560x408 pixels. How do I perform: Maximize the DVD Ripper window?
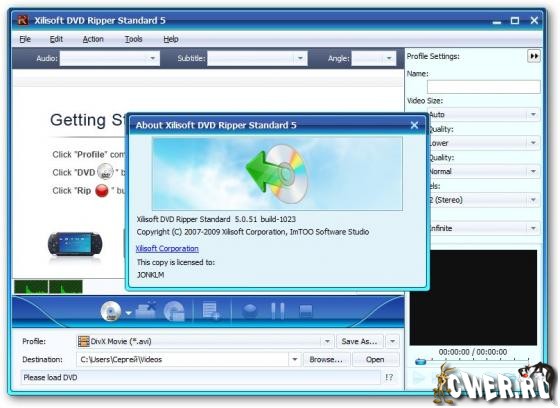click(515, 21)
